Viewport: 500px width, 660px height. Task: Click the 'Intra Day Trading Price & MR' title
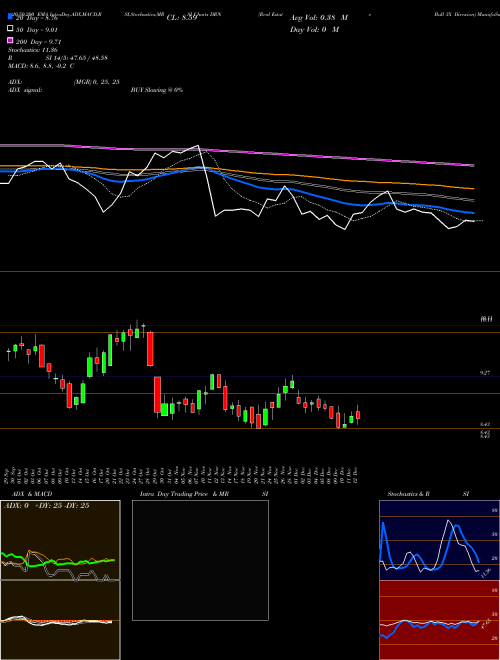coord(184,494)
